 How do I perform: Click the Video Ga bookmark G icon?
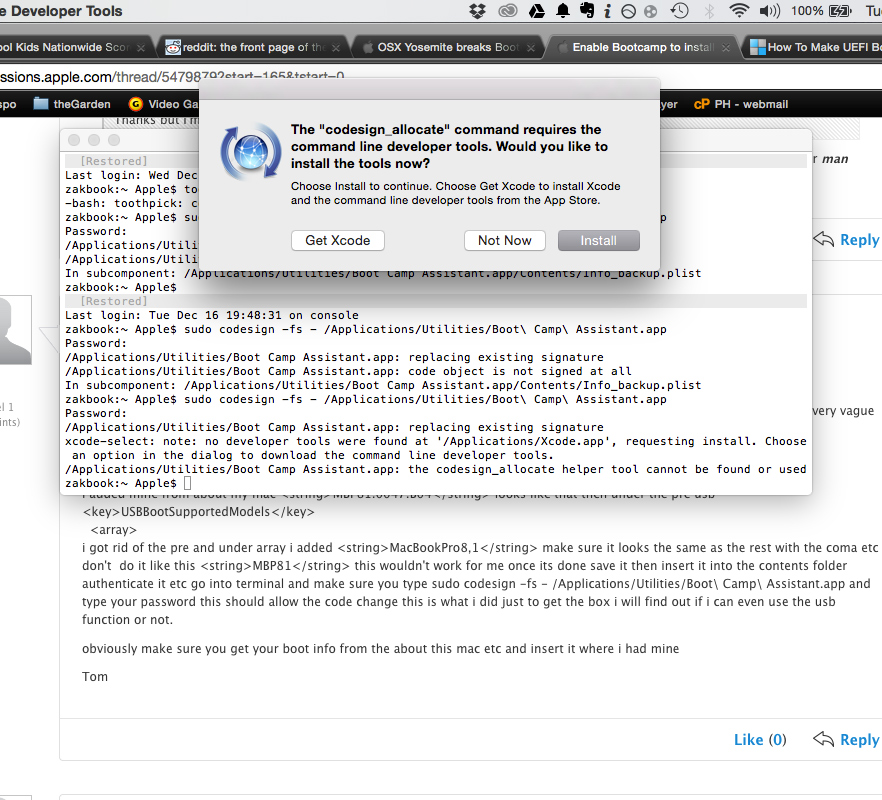tap(136, 104)
